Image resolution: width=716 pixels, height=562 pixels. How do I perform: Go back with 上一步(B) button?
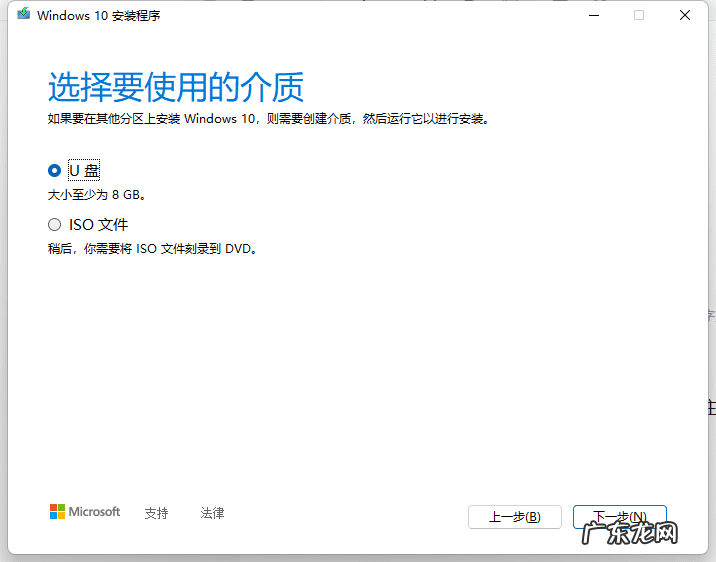click(515, 517)
